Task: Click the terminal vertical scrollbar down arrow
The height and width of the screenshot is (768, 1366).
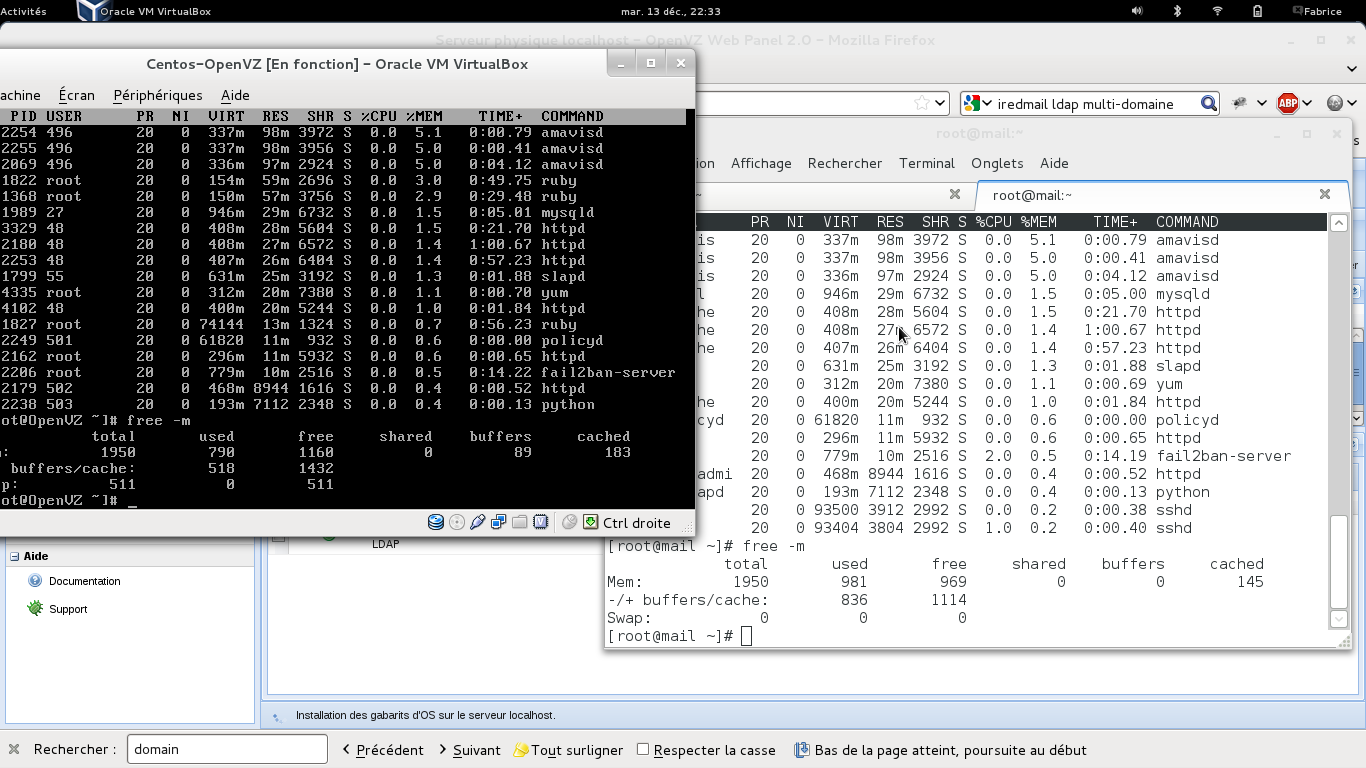Action: pyautogui.click(x=1339, y=619)
